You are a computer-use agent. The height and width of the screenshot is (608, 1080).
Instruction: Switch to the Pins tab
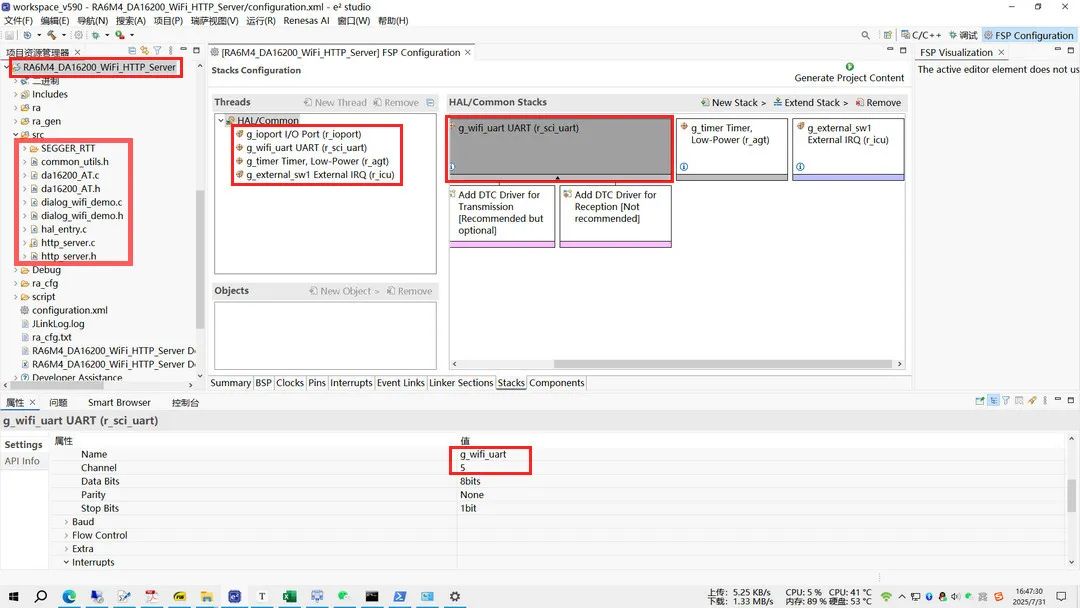[317, 383]
